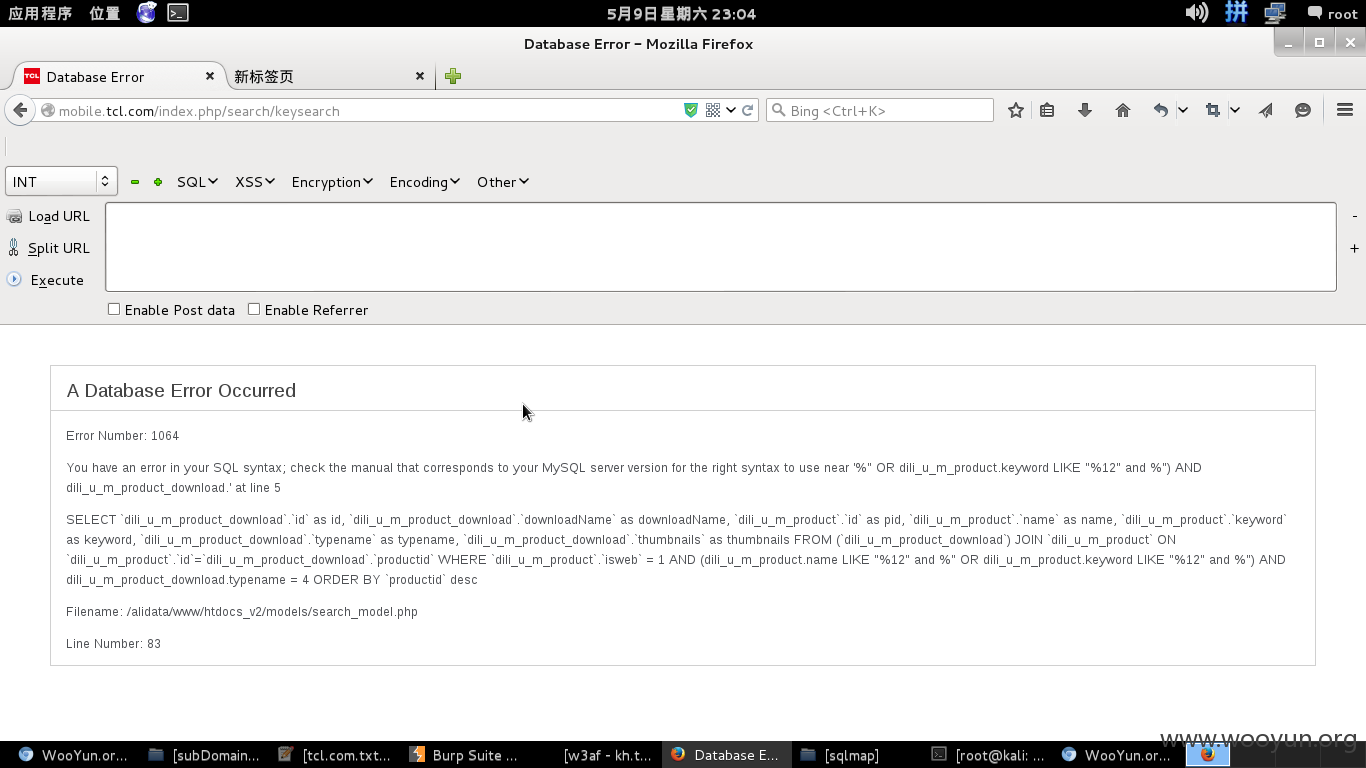Enable Referrer checkbox
Screen dimensions: 1366x768
pos(254,309)
